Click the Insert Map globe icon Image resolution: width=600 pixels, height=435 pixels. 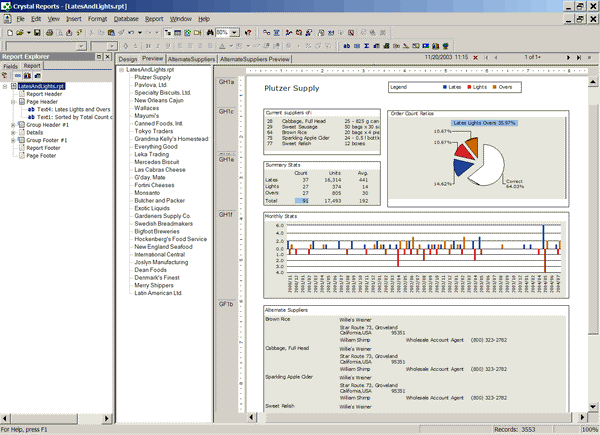pyautogui.click(x=445, y=46)
